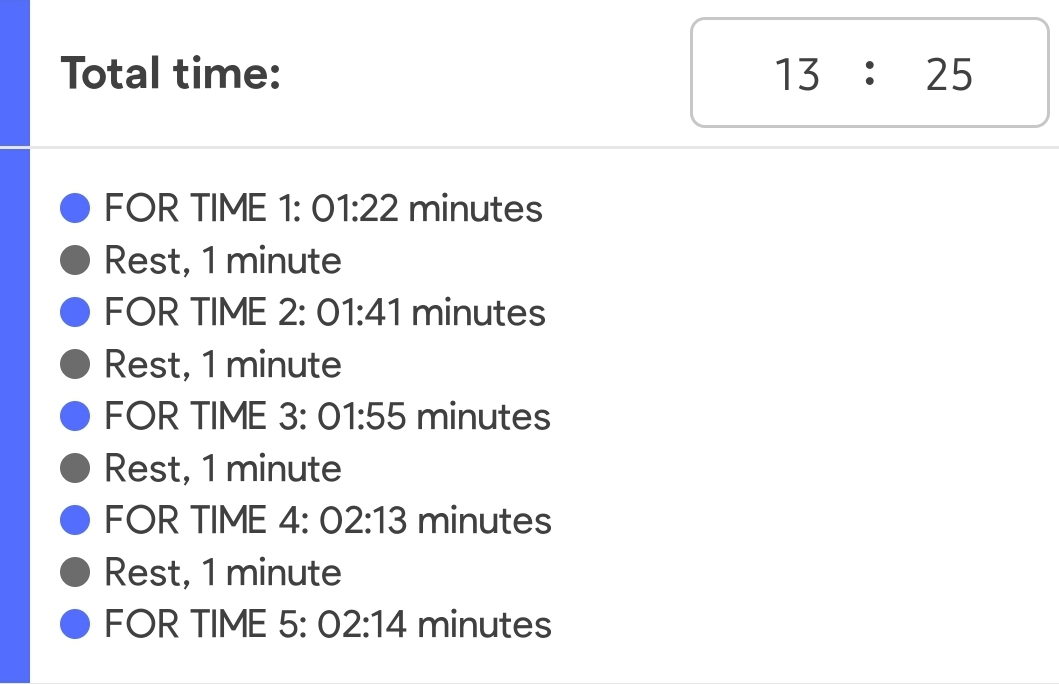Select FOR TIME 1: 01:22 minutes entry
Image resolution: width=1059 pixels, height=684 pixels.
(324, 208)
